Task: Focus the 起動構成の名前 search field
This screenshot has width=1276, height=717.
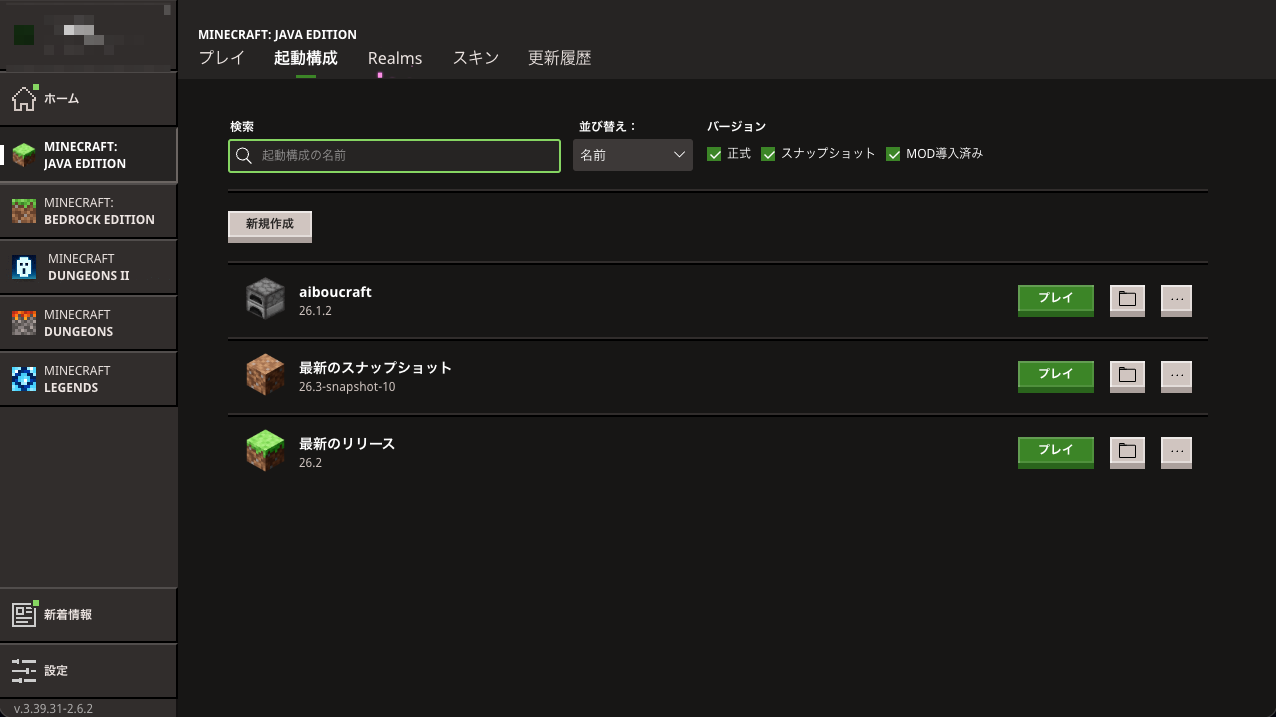Action: point(395,156)
